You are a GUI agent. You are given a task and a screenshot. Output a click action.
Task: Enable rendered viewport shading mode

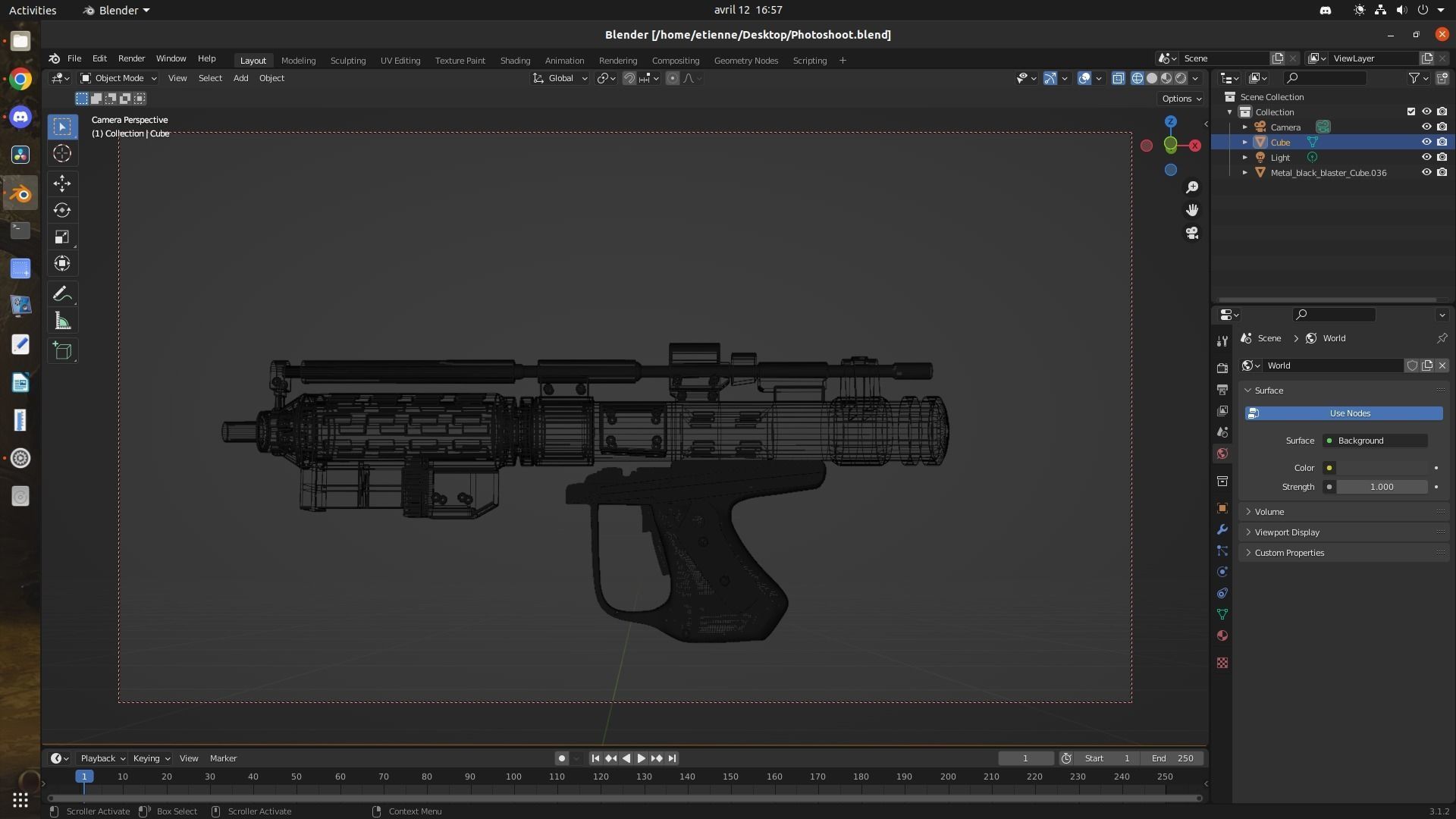1180,77
